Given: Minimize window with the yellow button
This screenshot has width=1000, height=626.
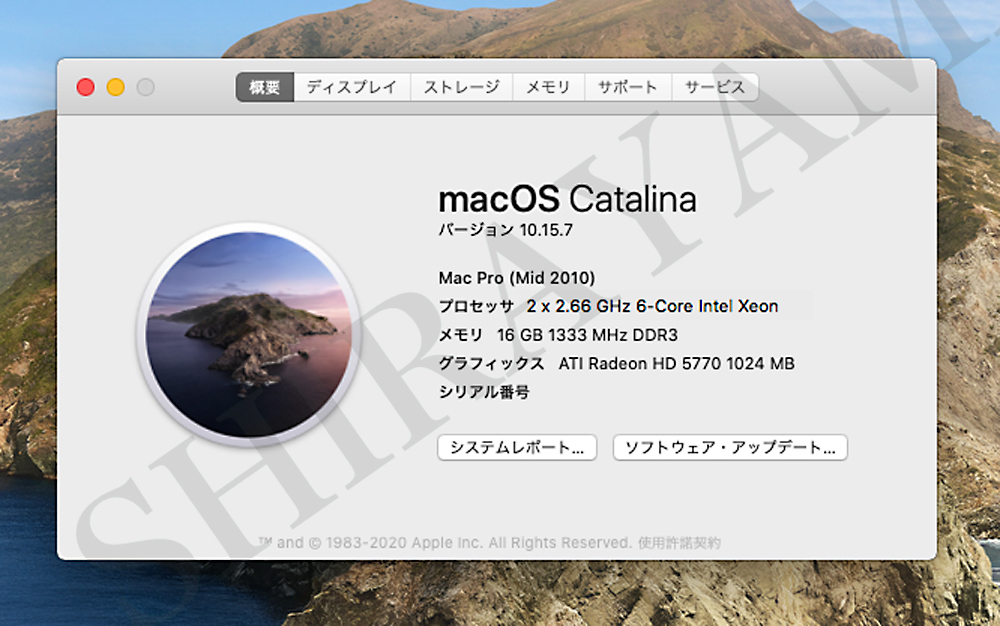Looking at the screenshot, I should pyautogui.click(x=115, y=87).
